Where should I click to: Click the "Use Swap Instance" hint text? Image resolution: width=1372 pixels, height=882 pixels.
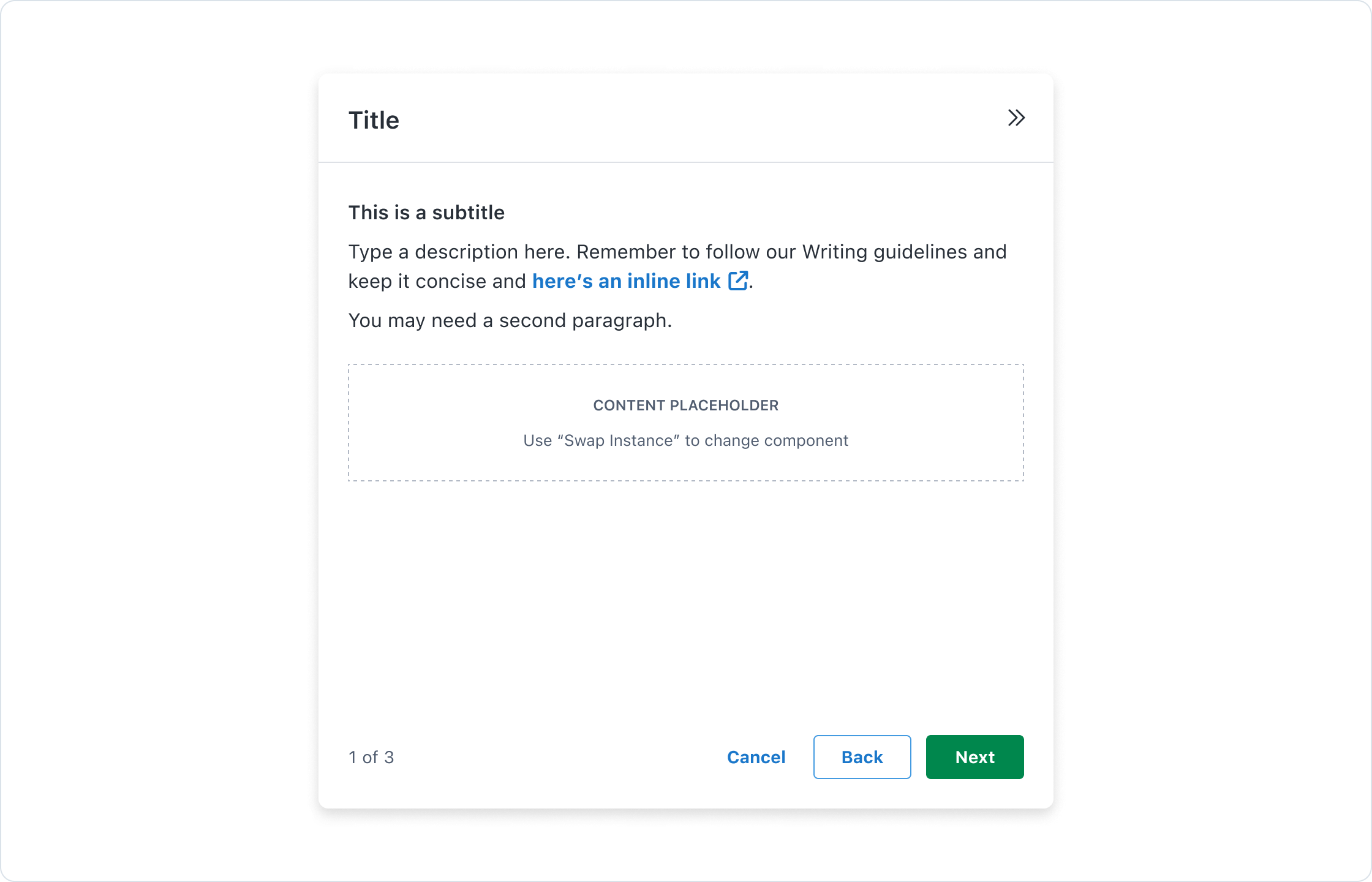point(685,441)
